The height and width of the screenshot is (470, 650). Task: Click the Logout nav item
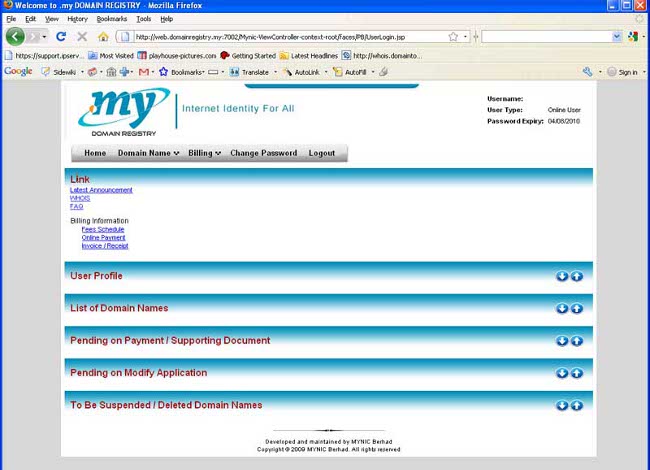322,153
